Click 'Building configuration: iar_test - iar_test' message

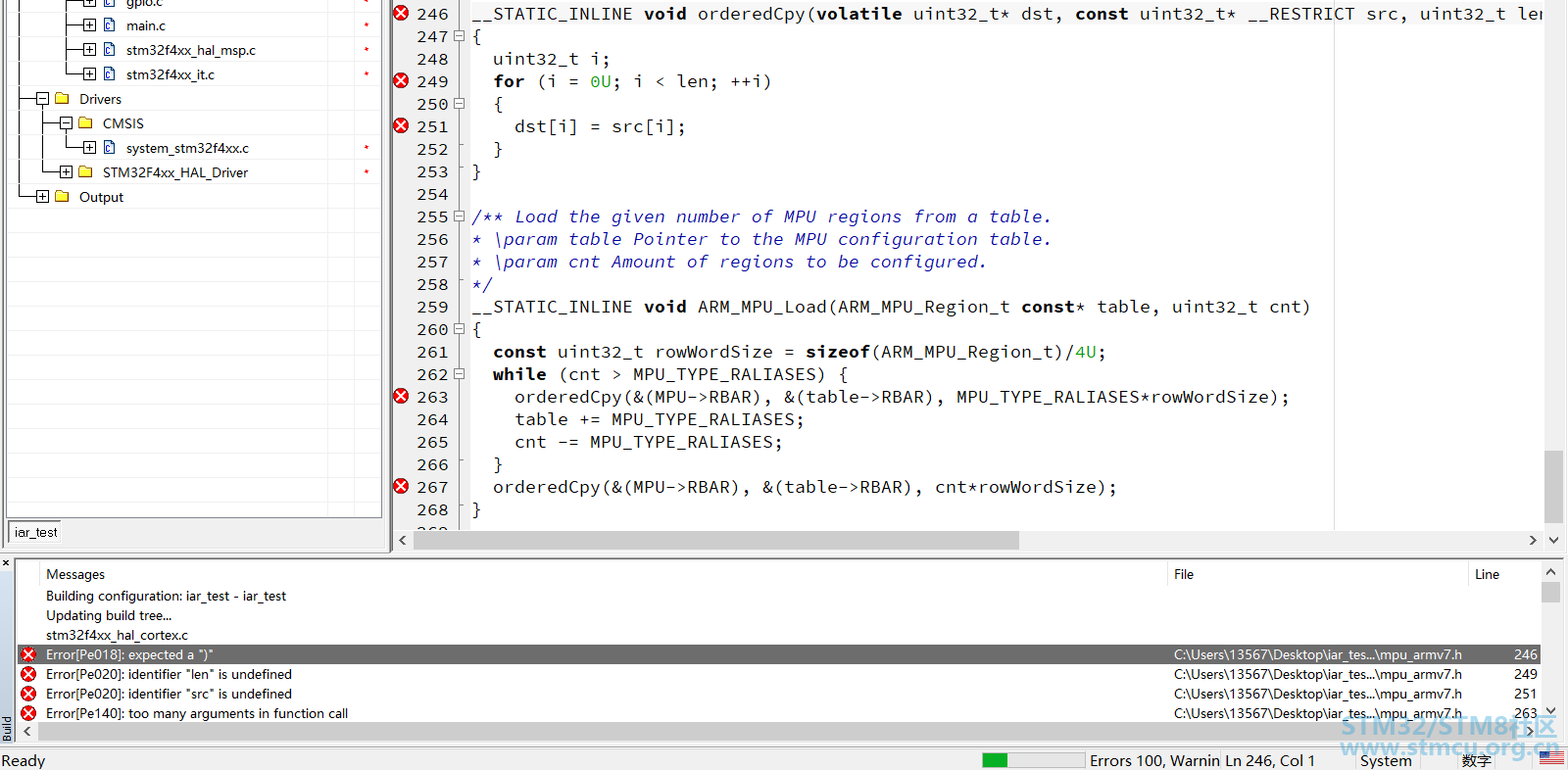[x=166, y=596]
